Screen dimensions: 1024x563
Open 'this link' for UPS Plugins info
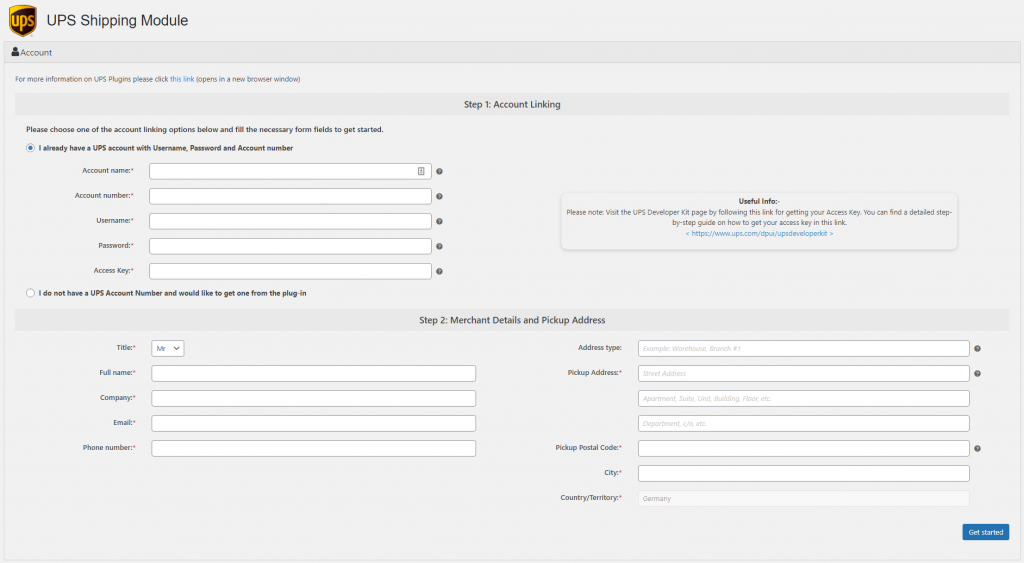(182, 79)
